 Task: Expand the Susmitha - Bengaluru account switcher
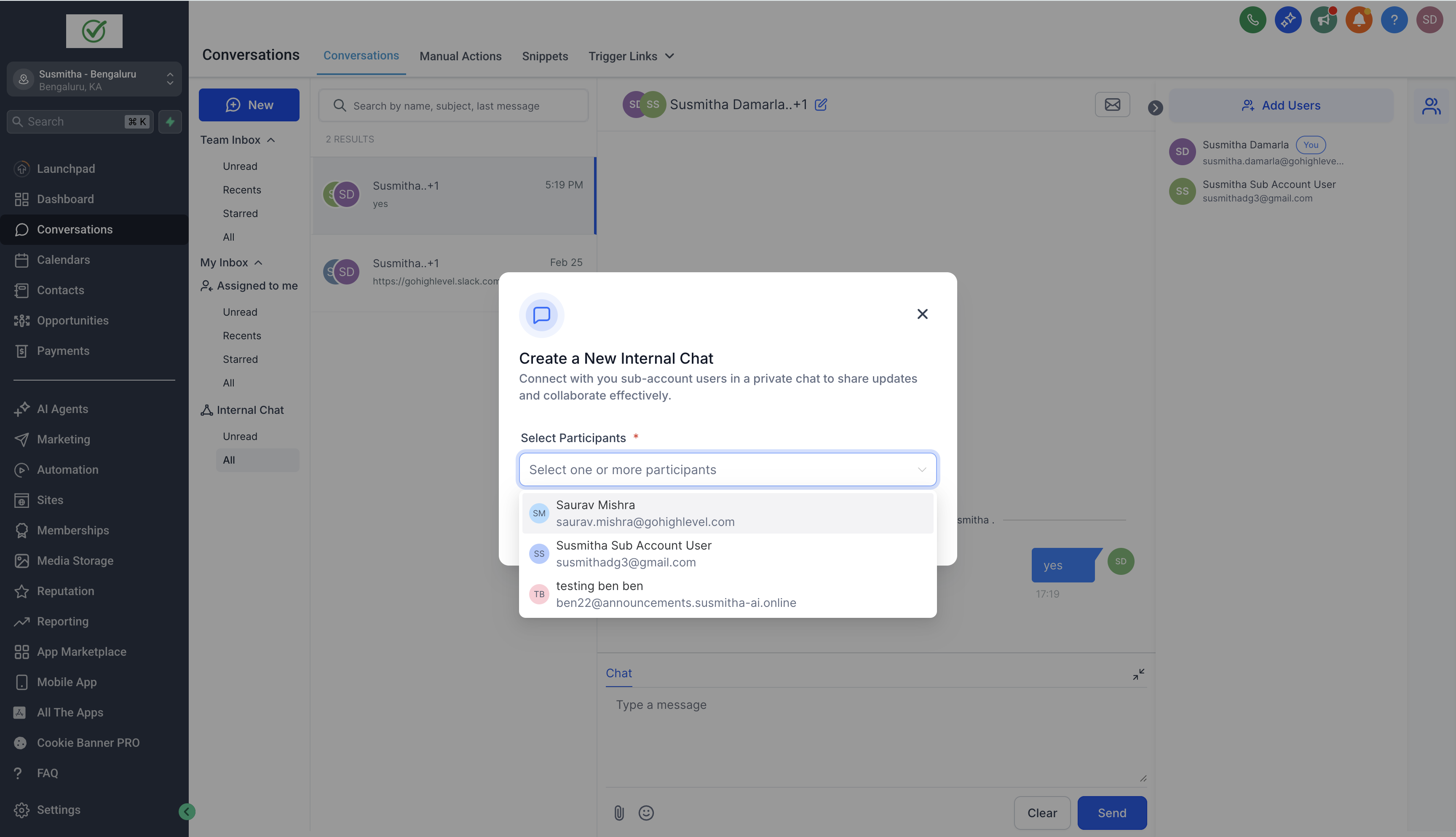point(170,79)
